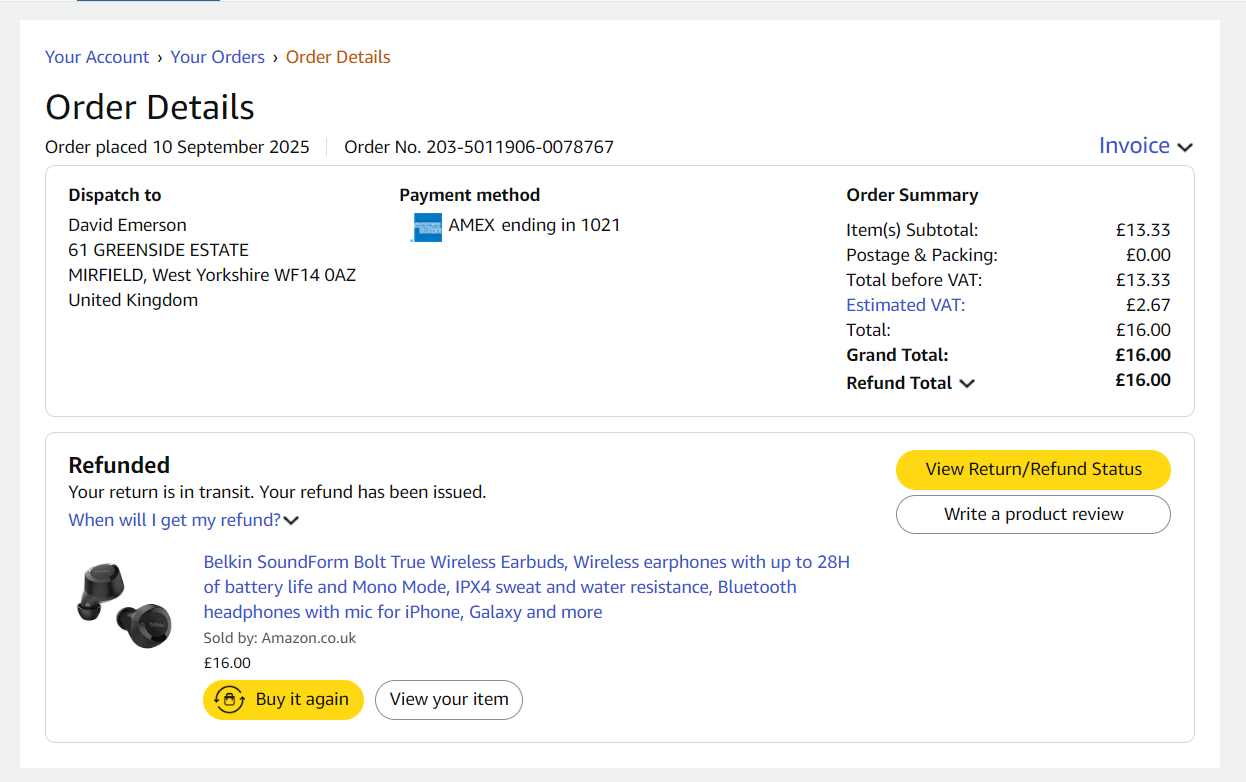Open the Belkin SoundForm Bolt product link
Screen dimensions: 1246x782
[527, 587]
